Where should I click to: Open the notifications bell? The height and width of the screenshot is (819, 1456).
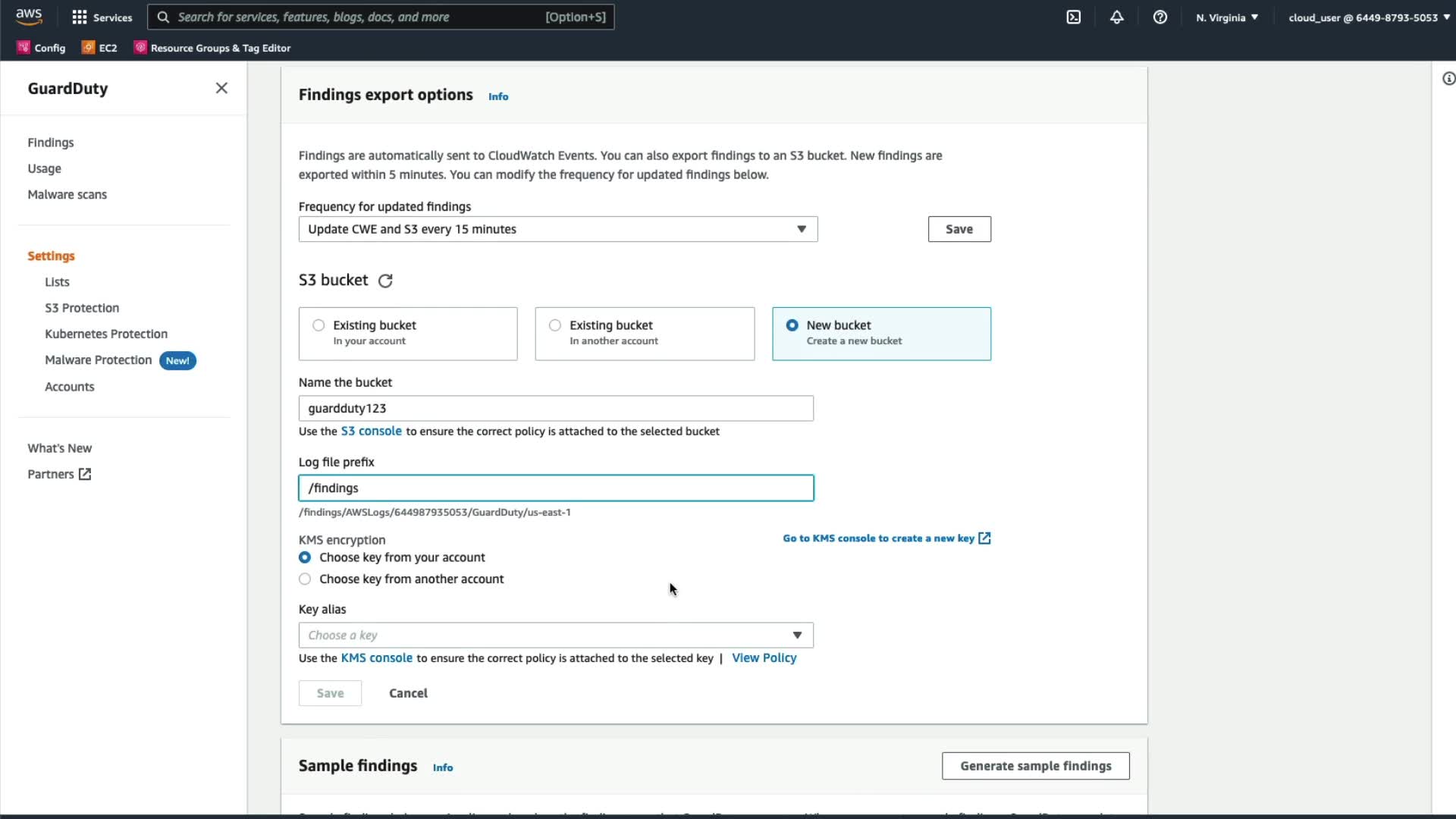pyautogui.click(x=1117, y=17)
